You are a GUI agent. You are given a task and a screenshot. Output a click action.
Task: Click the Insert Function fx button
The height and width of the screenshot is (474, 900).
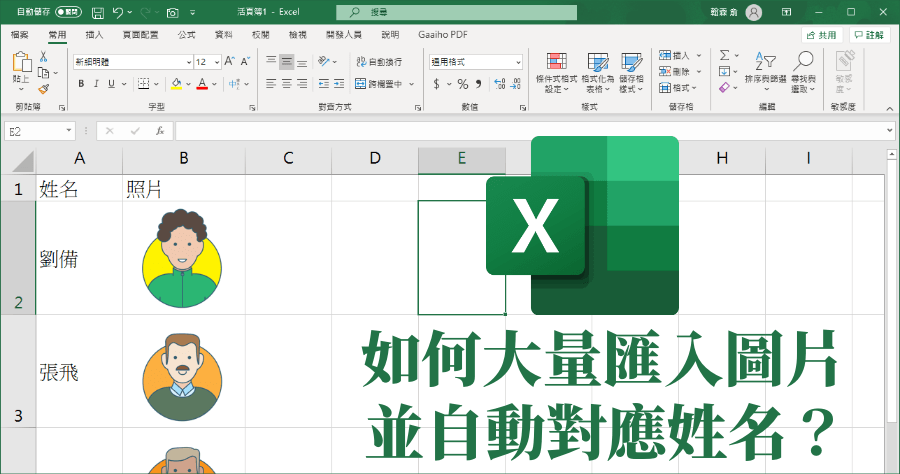pos(160,131)
